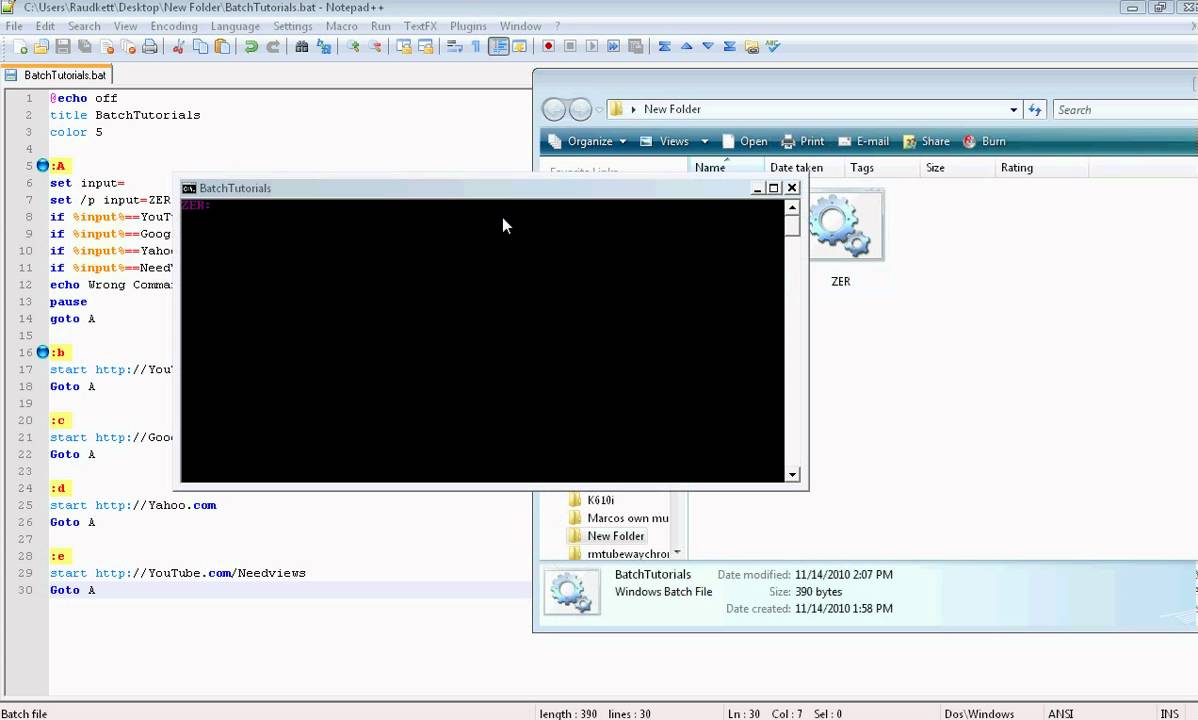1198x720 pixels.
Task: Expand the Explorer address bar dropdown arrow
Action: click(x=1014, y=110)
